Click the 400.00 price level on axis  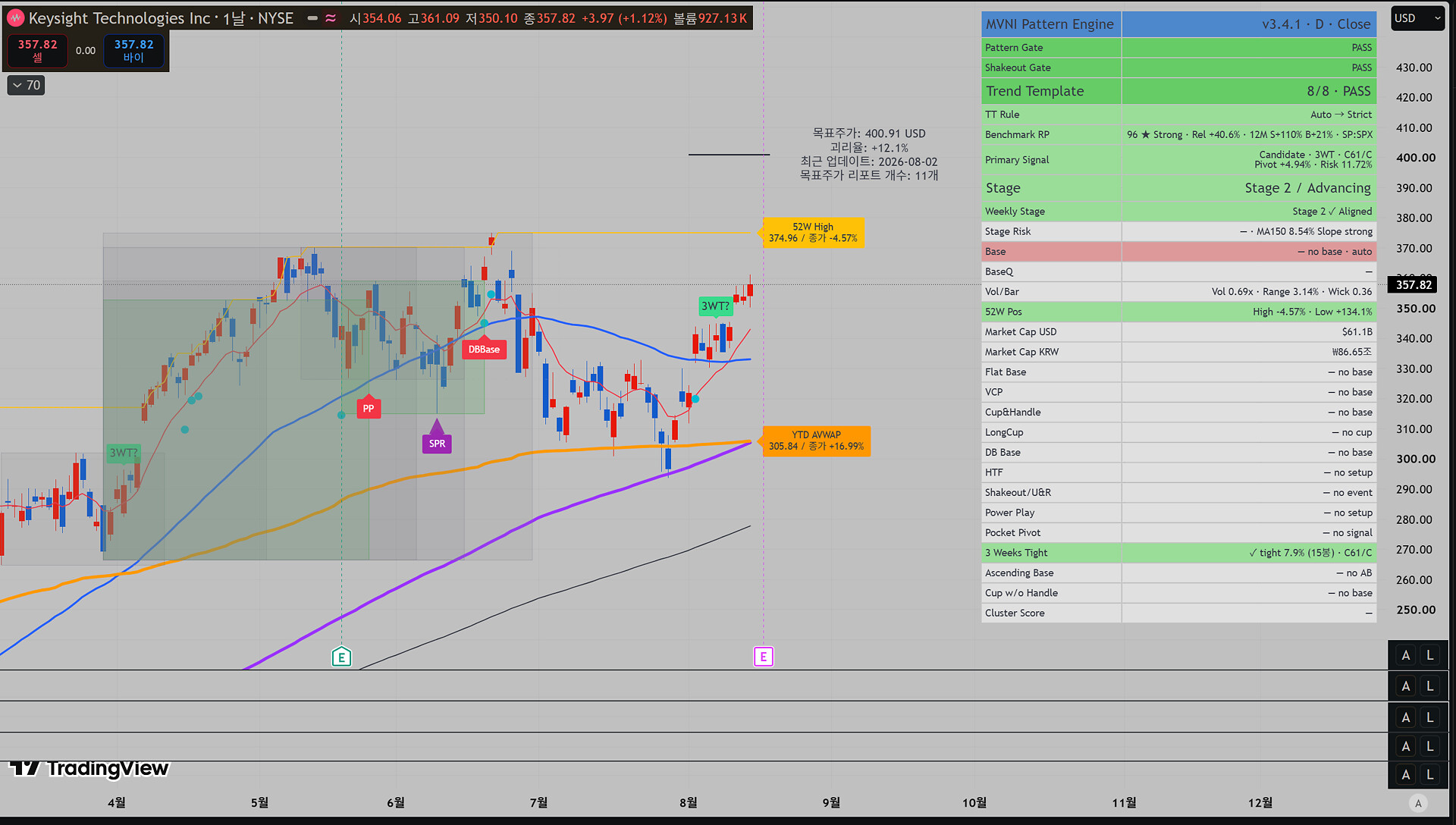(x=1416, y=158)
